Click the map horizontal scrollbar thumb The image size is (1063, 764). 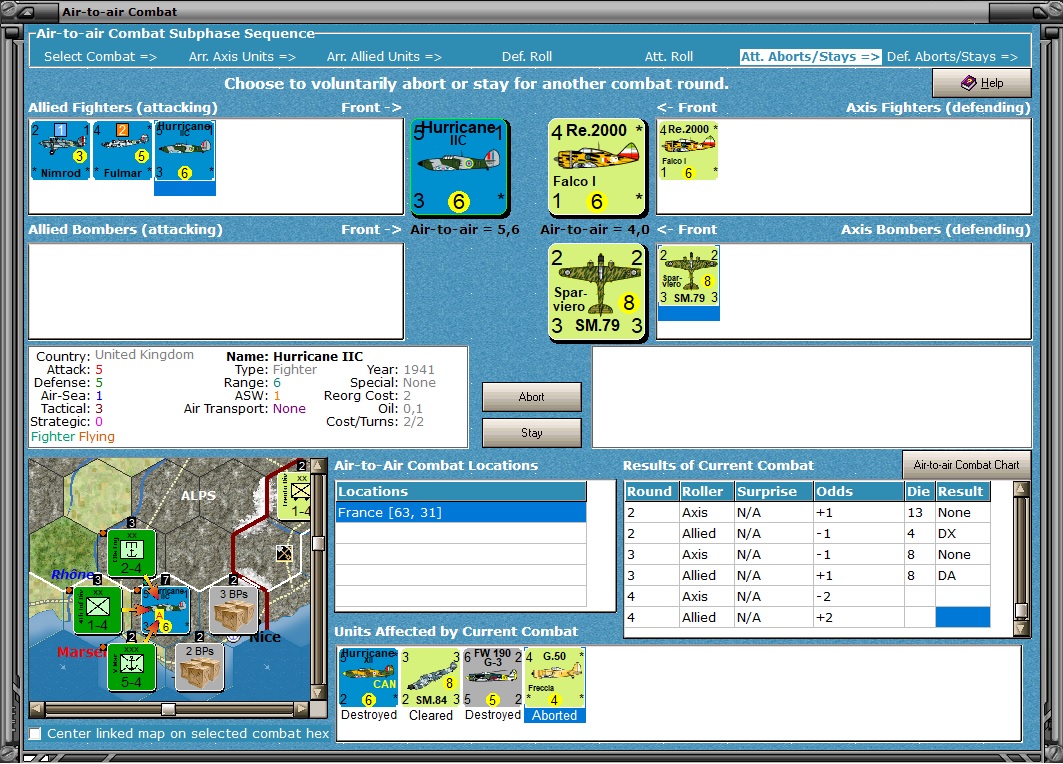168,709
